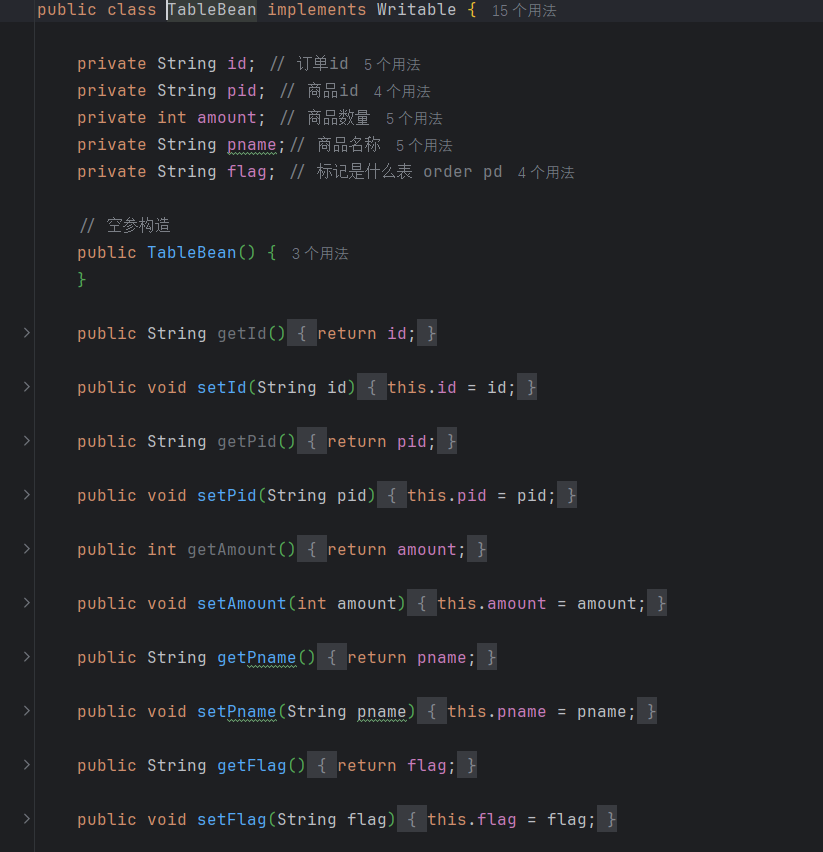
Task: Click the 4个用法 hint beside flag field
Action: (548, 171)
